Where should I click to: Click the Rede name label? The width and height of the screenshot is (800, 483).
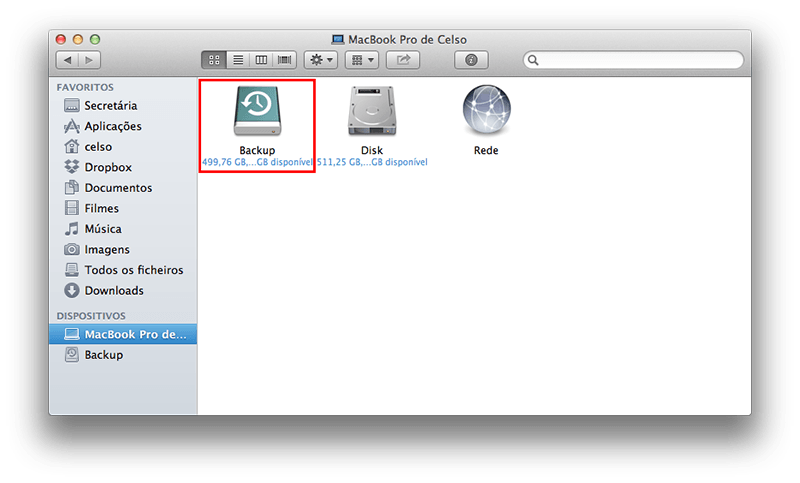pos(486,150)
